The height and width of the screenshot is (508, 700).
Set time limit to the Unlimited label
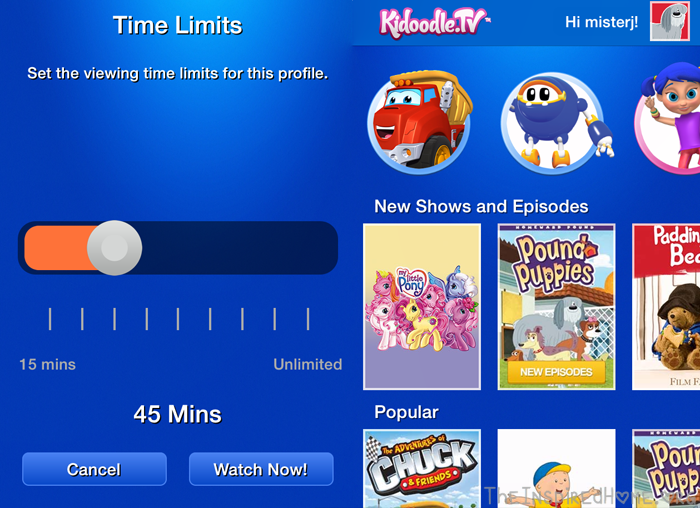308,364
